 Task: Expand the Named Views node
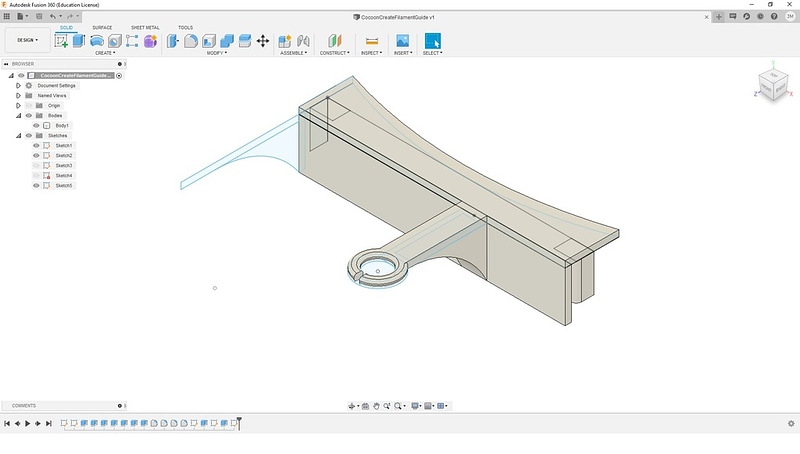18,95
